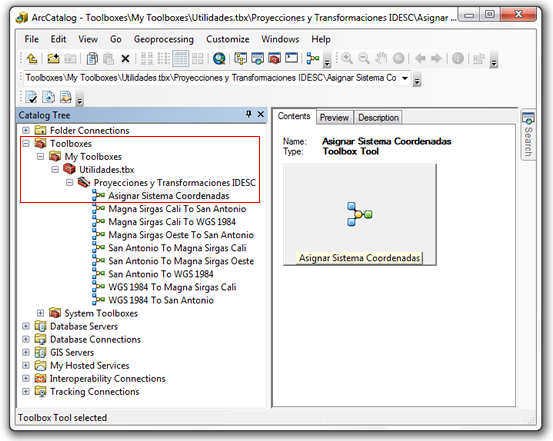Screen dimensions: 553x441
Task: Open the ModelBuilder window icon
Action: coord(312,58)
